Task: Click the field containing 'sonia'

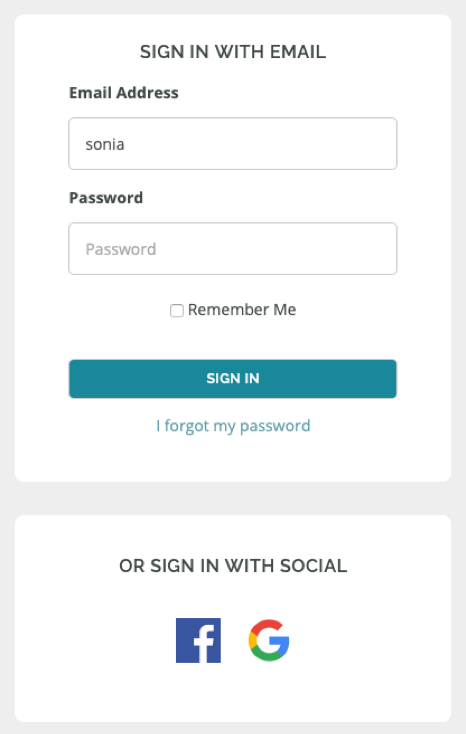Action: click(233, 144)
